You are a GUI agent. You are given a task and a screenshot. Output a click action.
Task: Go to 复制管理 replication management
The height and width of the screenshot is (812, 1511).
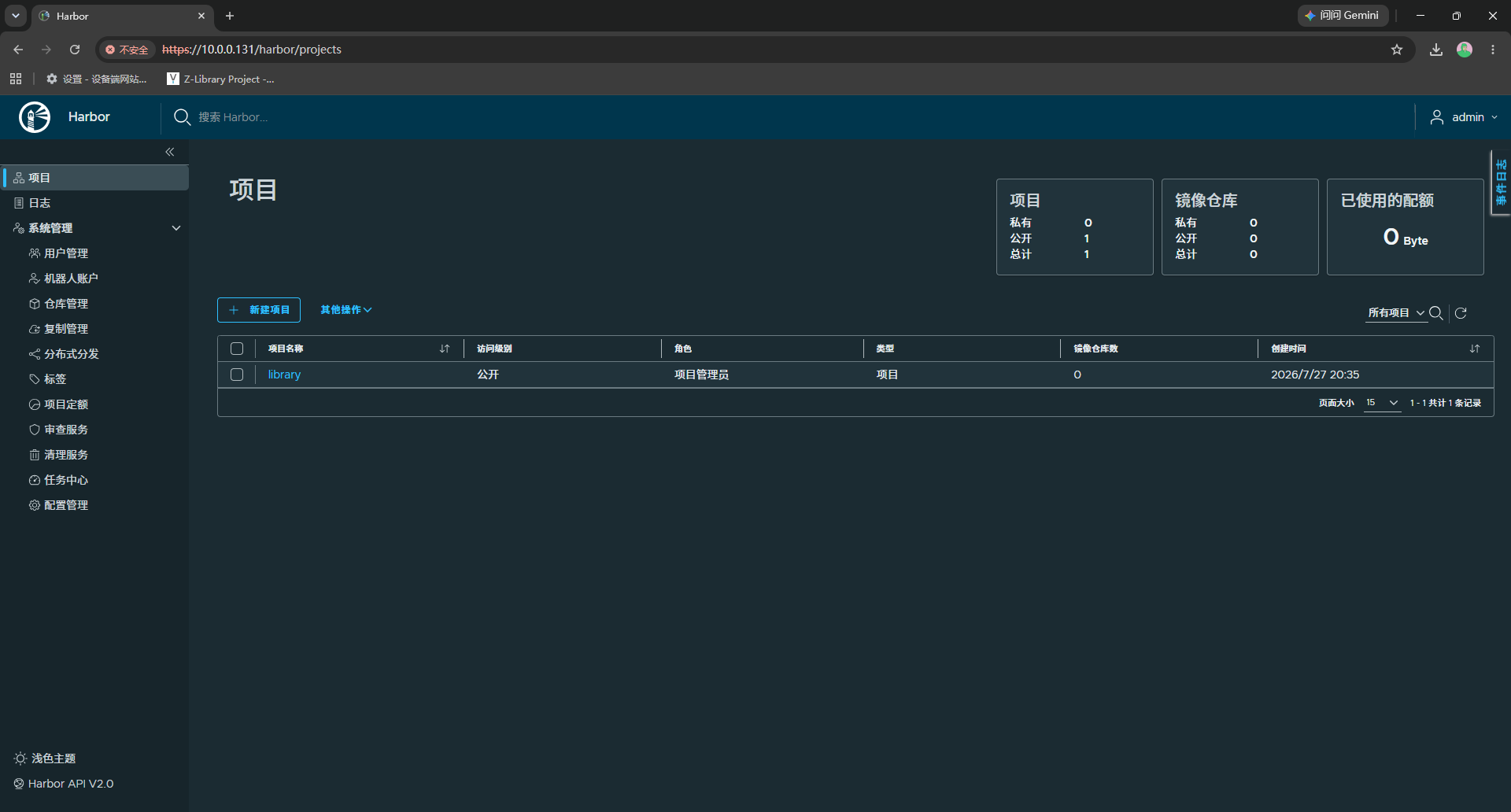tap(66, 329)
